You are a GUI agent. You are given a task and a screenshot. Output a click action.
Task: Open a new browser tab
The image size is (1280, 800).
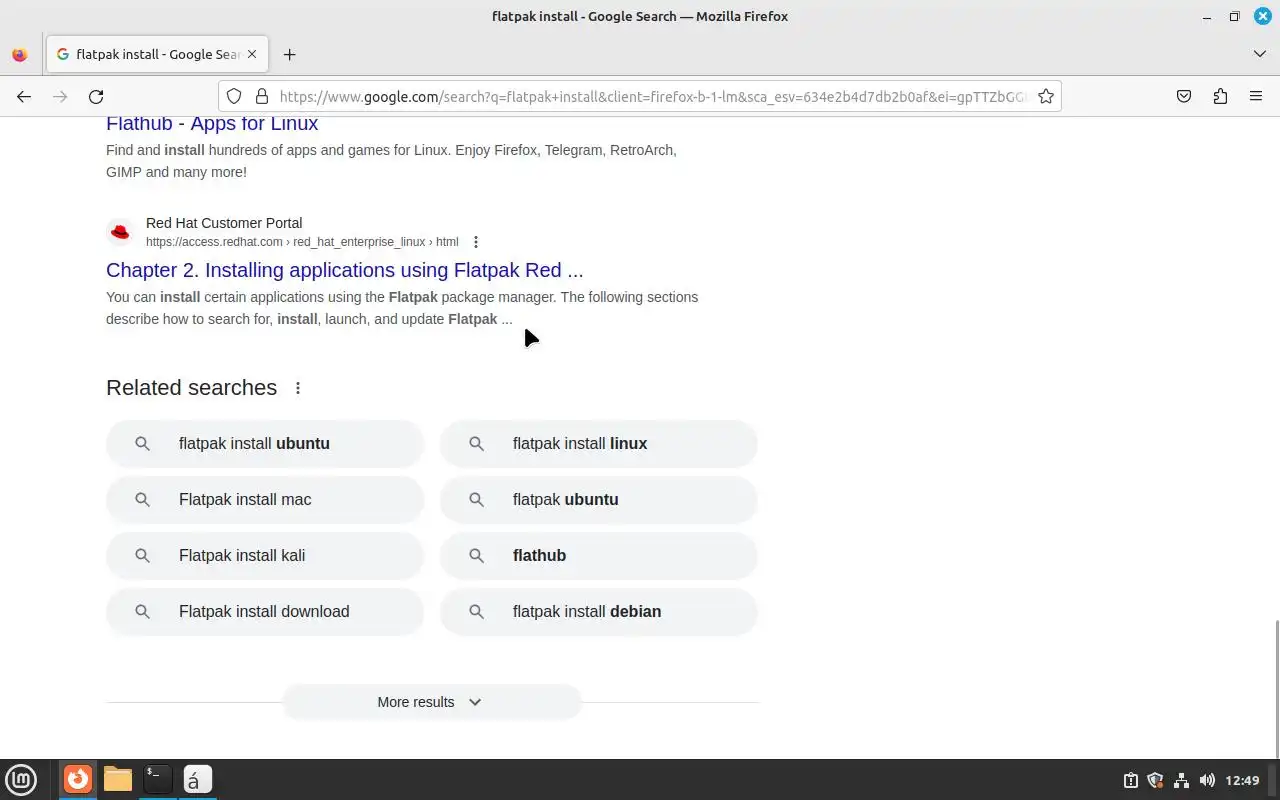pyautogui.click(x=289, y=54)
